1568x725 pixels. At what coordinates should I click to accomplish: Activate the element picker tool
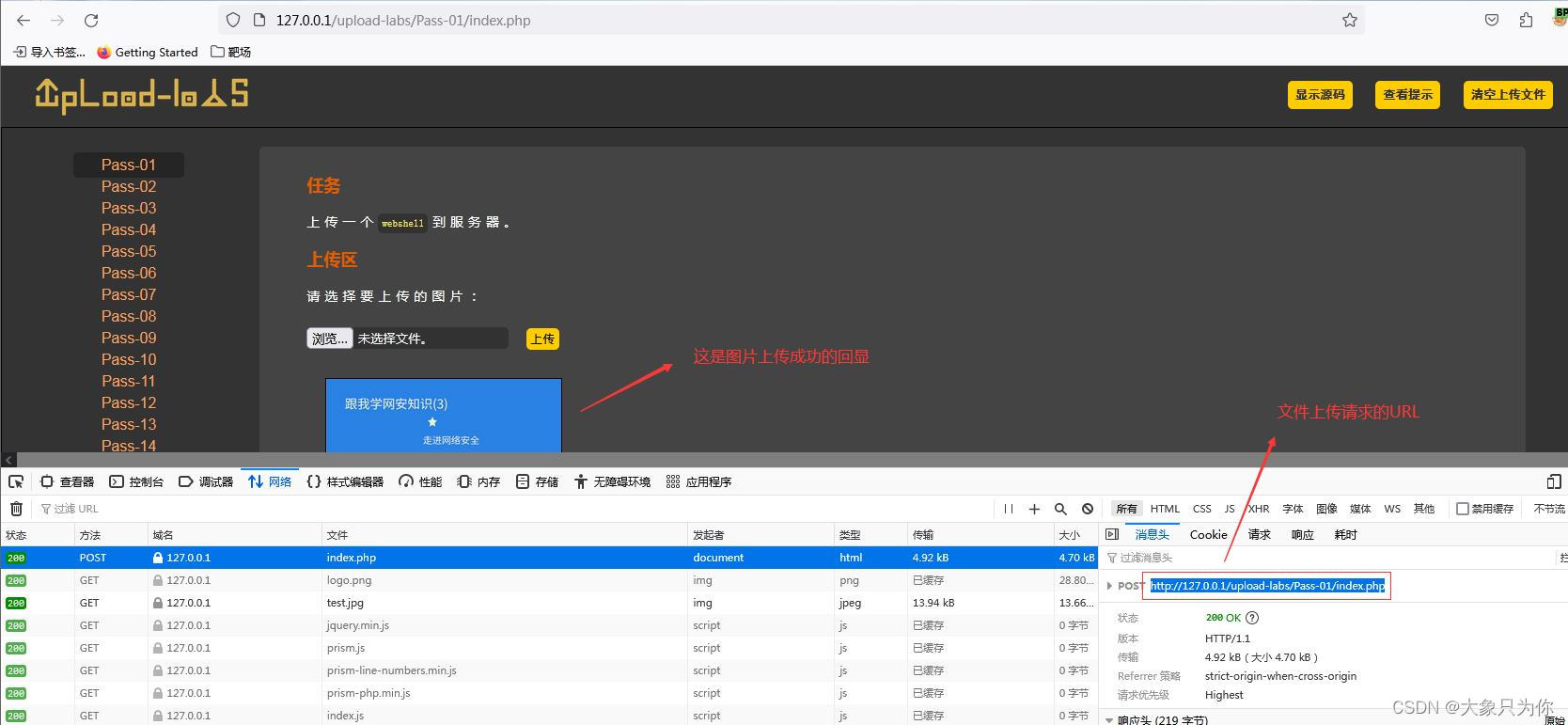click(x=16, y=481)
